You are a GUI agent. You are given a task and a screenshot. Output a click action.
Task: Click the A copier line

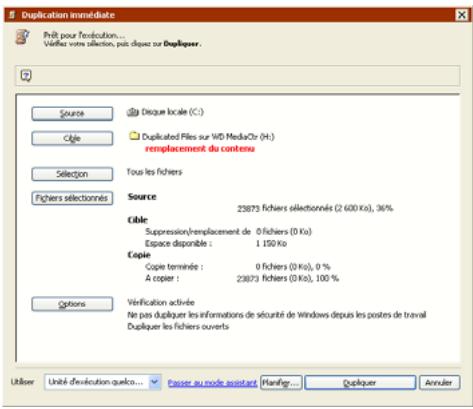pos(242,278)
